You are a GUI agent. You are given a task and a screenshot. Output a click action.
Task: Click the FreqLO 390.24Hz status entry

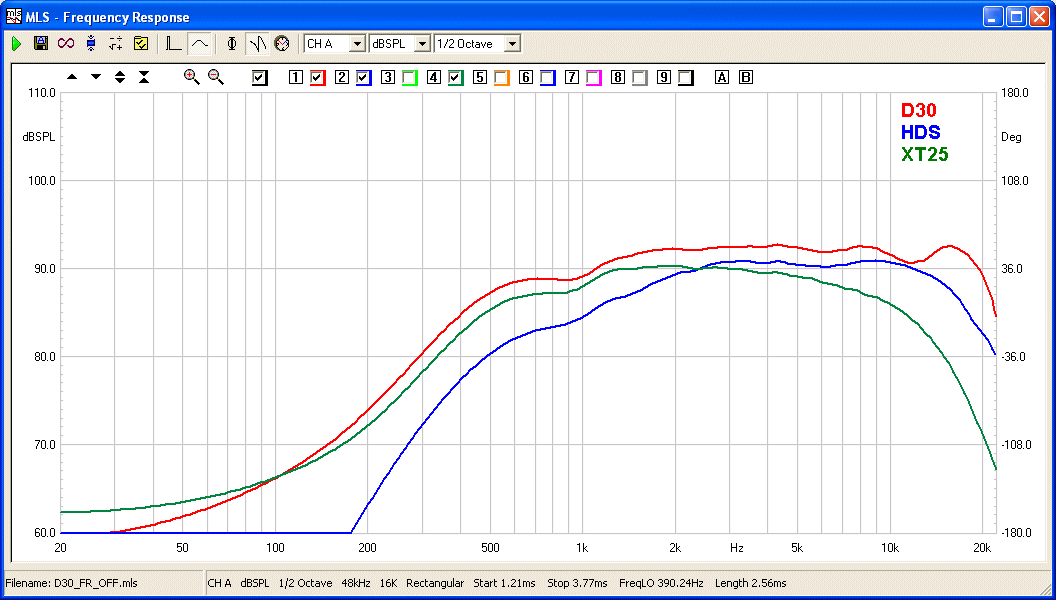pos(661,583)
